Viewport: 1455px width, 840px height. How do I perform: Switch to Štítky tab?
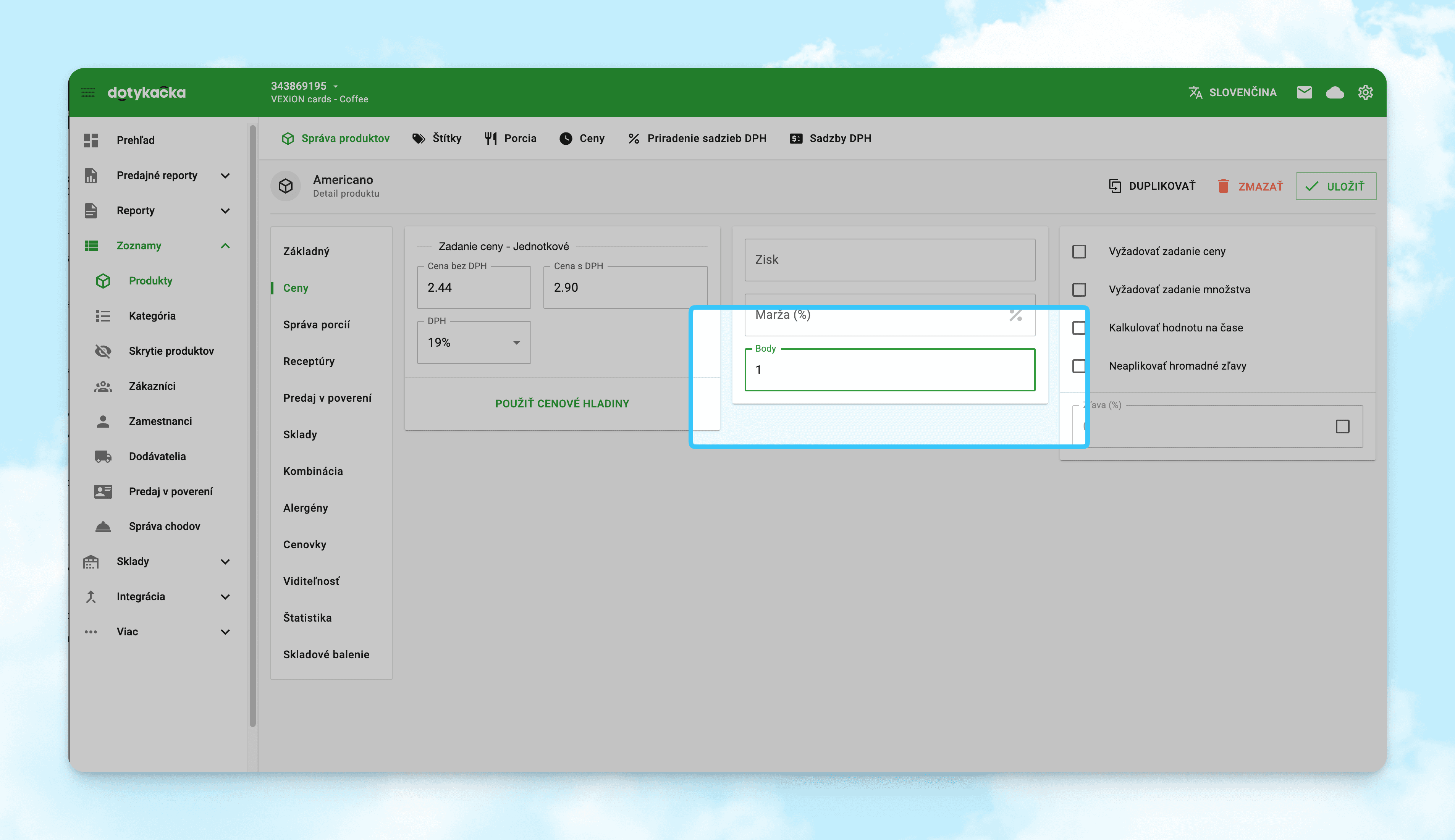tap(437, 139)
